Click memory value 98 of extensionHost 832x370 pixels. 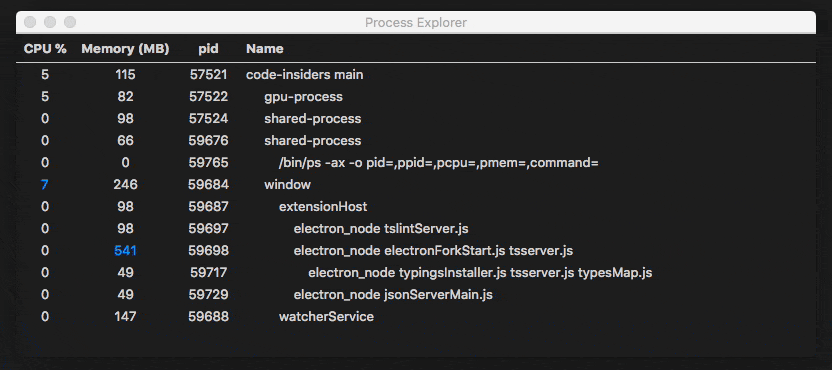point(125,206)
